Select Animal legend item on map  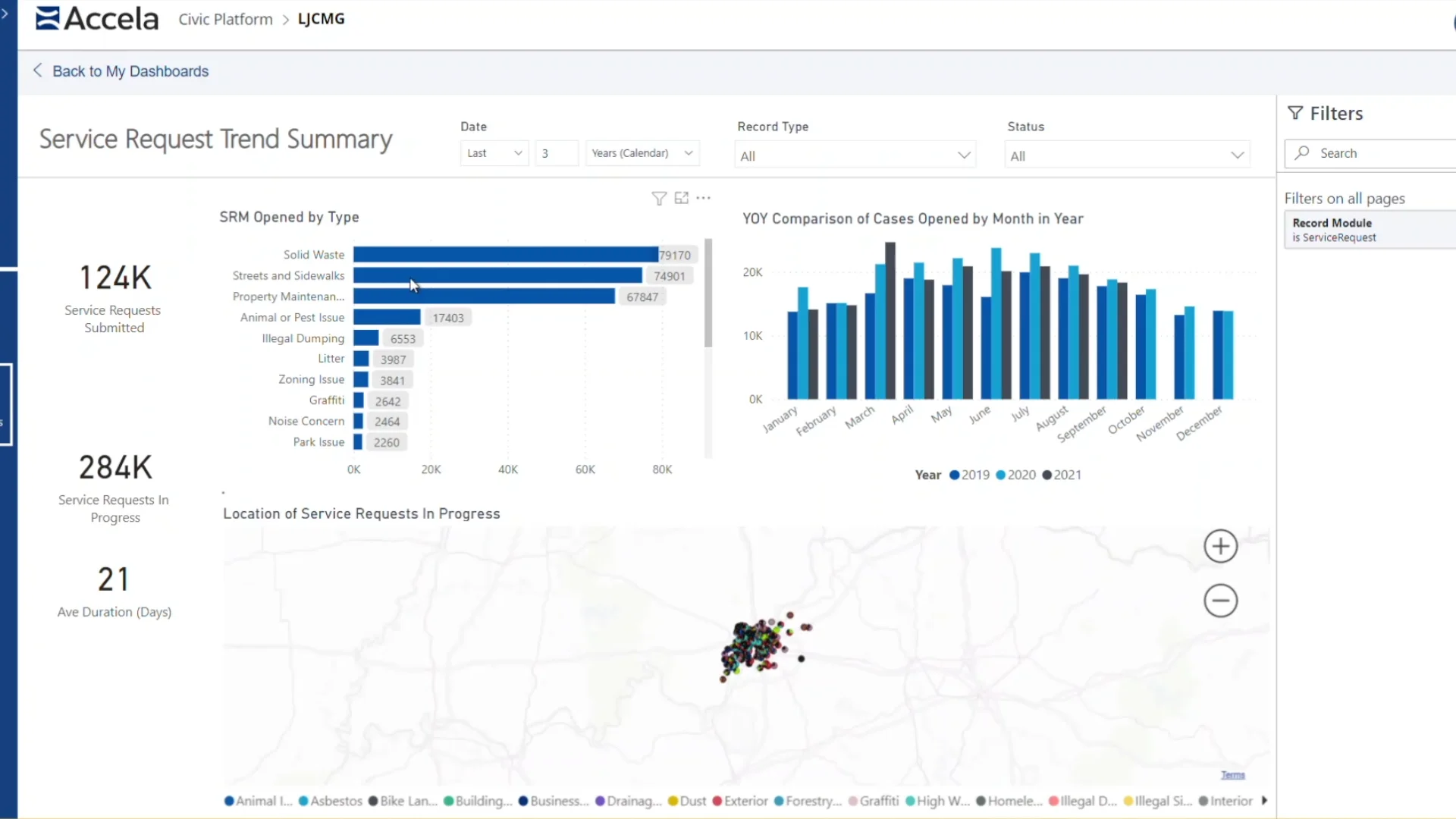pyautogui.click(x=258, y=801)
